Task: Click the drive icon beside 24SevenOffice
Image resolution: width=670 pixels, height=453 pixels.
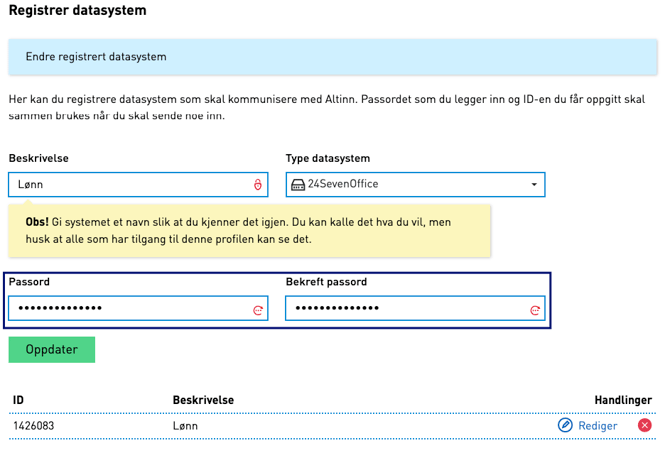Action: pyautogui.click(x=297, y=185)
